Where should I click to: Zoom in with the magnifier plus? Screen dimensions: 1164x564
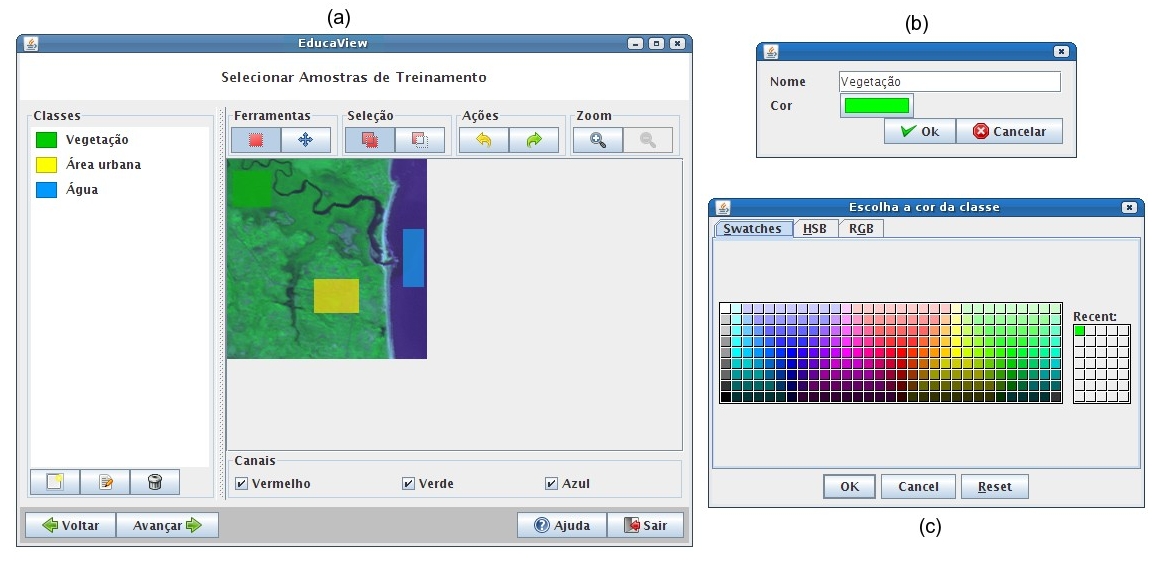click(x=598, y=140)
